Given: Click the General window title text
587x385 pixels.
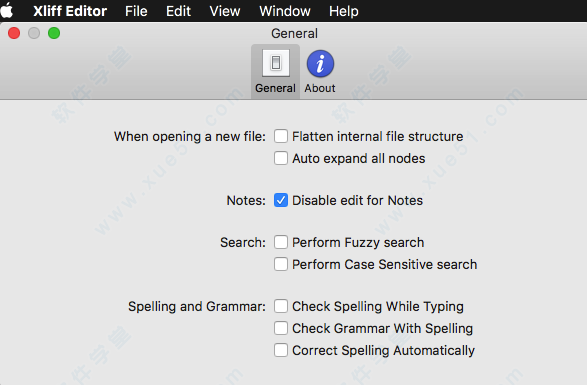Looking at the screenshot, I should [x=294, y=33].
